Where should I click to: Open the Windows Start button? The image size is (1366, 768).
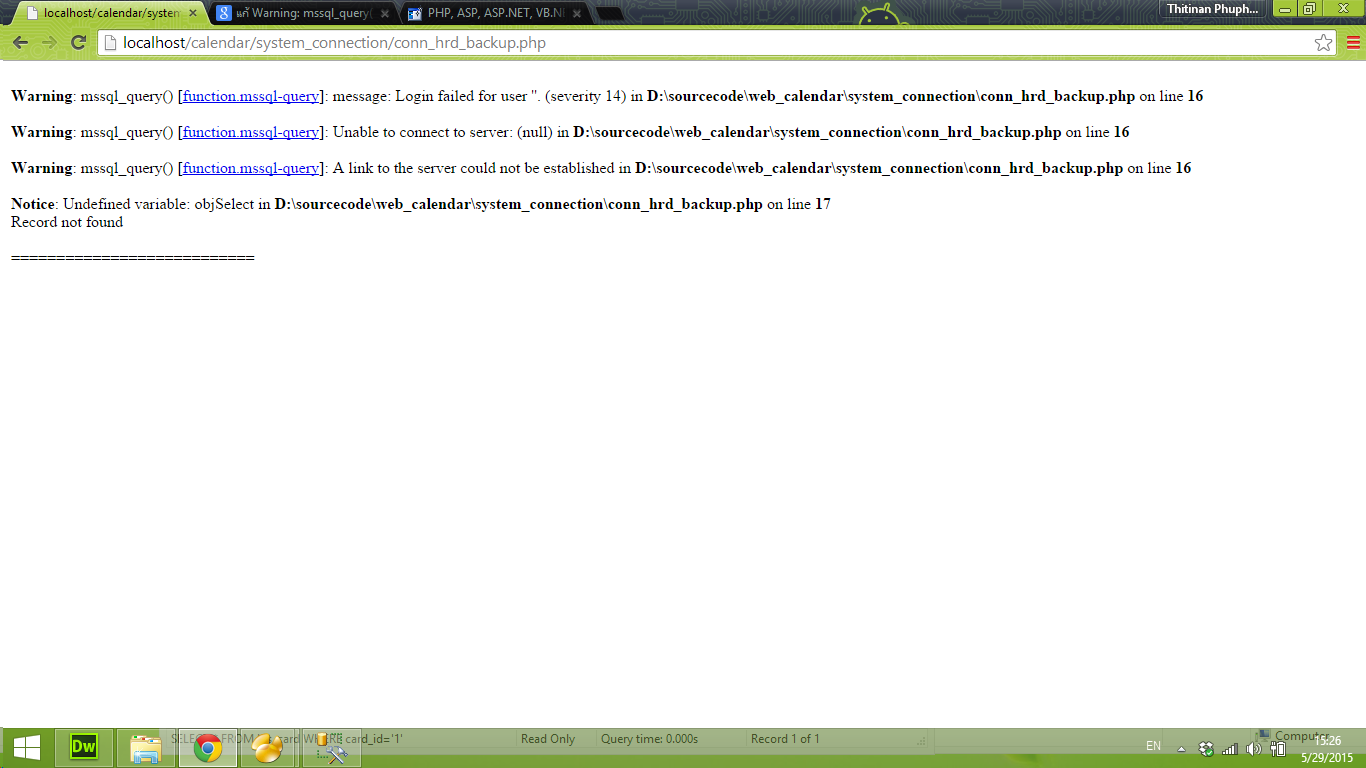27,748
